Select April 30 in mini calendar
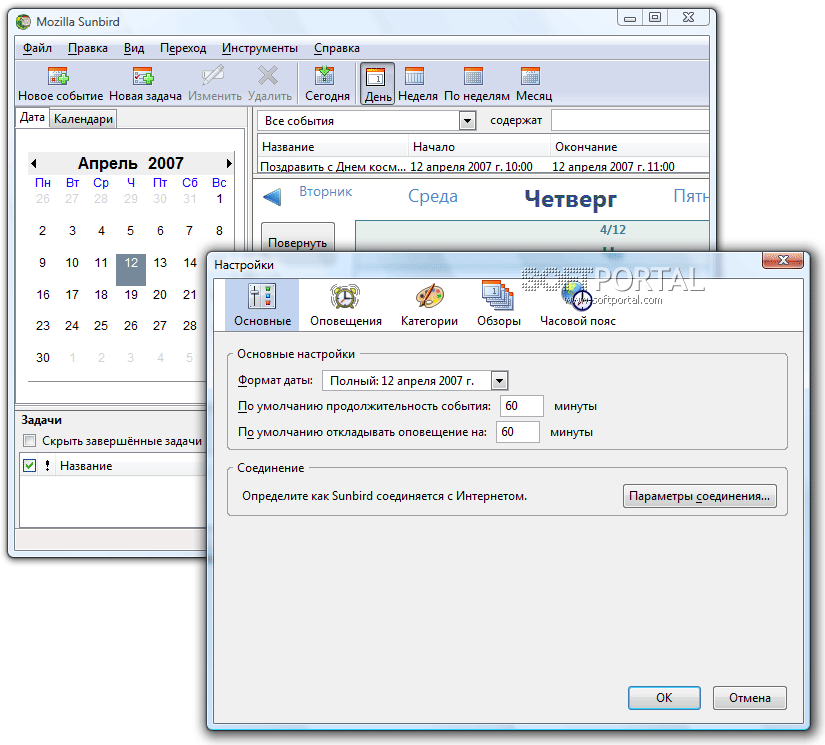 point(43,358)
